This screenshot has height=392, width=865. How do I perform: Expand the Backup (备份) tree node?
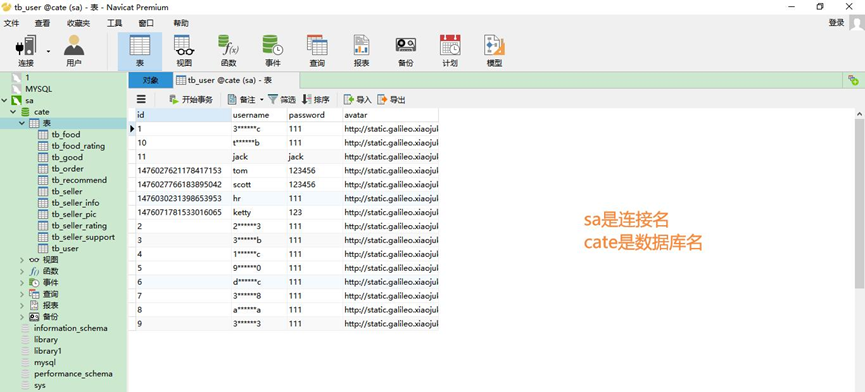coord(22,316)
